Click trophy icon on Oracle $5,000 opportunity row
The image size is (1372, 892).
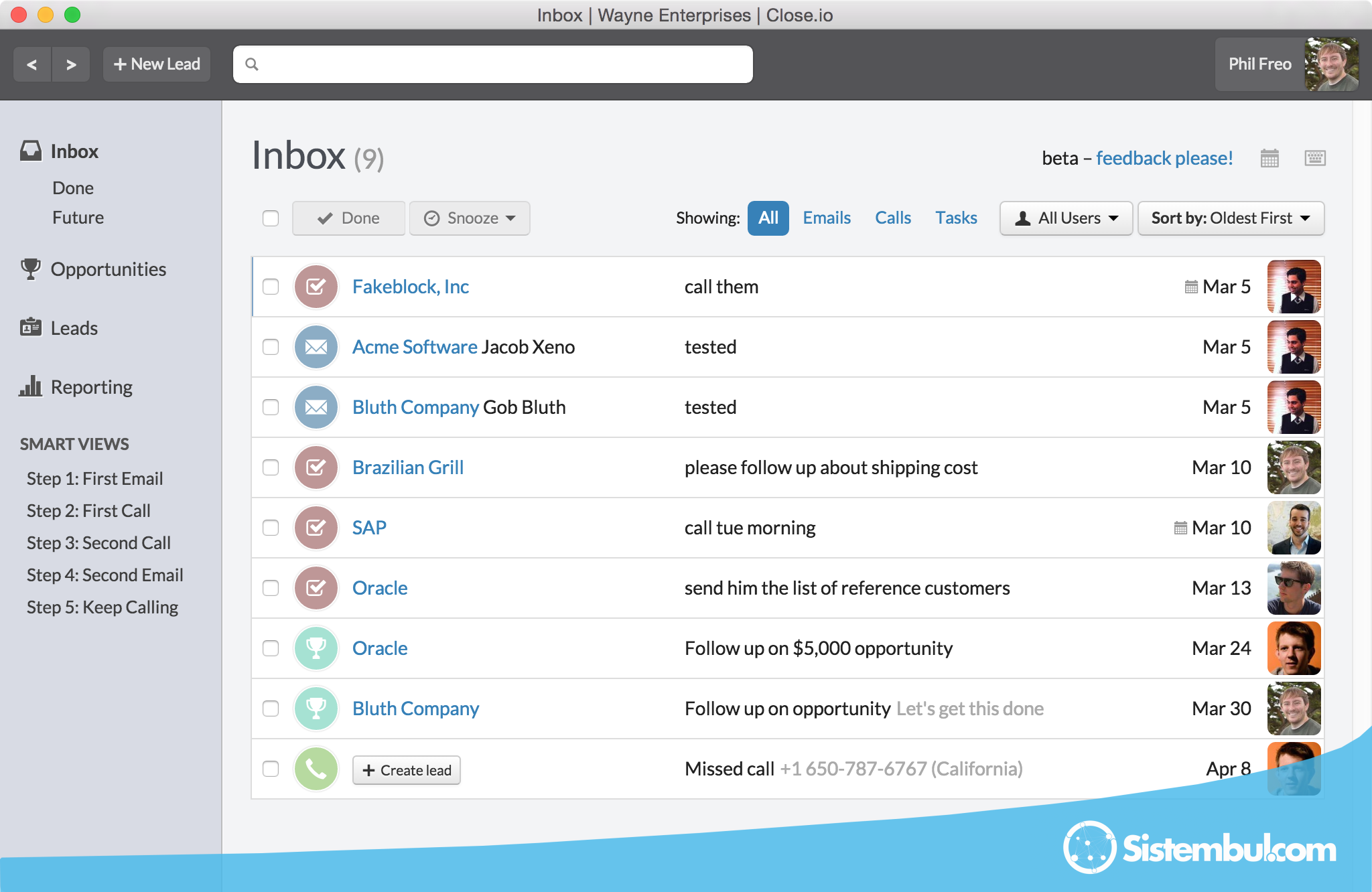tap(316, 648)
